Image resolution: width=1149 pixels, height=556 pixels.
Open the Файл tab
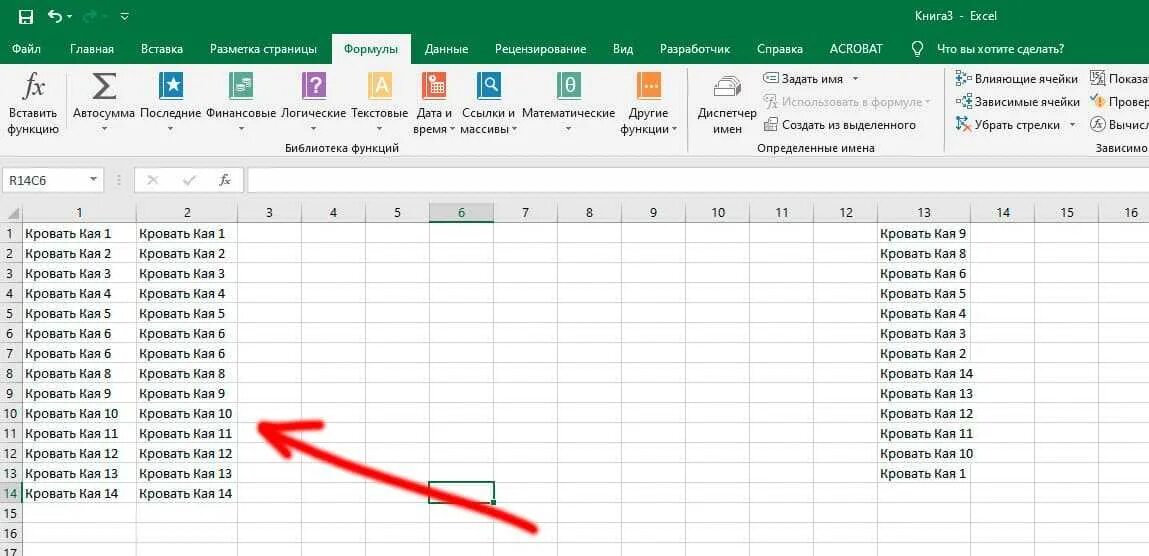tap(26, 49)
